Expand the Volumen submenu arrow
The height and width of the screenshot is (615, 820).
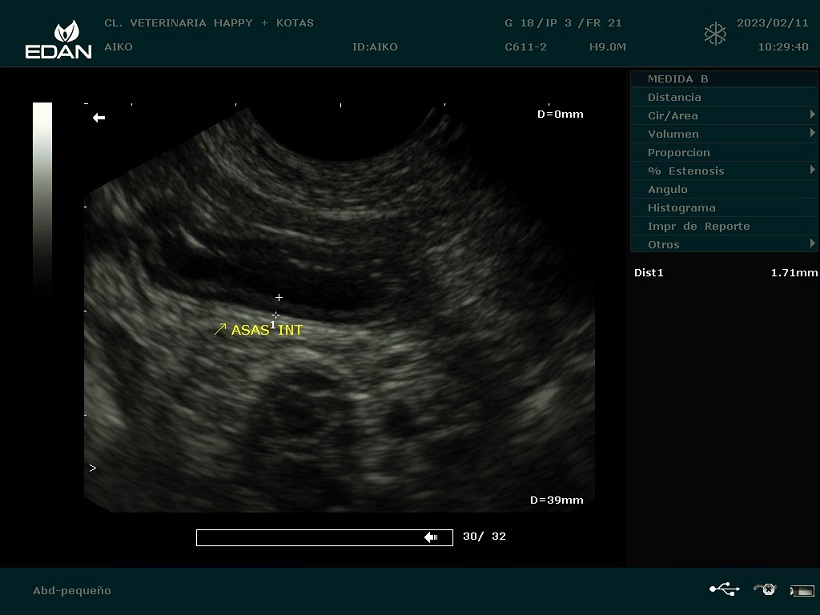pos(812,133)
